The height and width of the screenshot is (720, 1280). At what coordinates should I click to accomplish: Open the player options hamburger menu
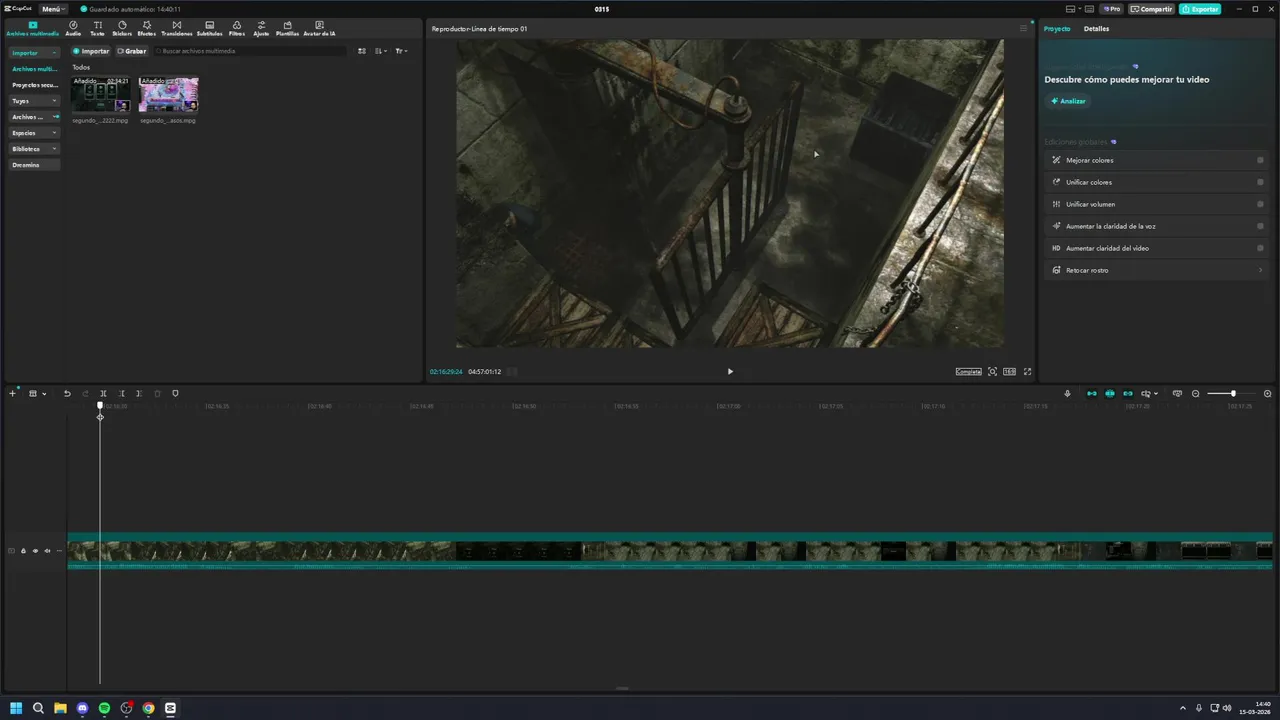tap(1023, 29)
